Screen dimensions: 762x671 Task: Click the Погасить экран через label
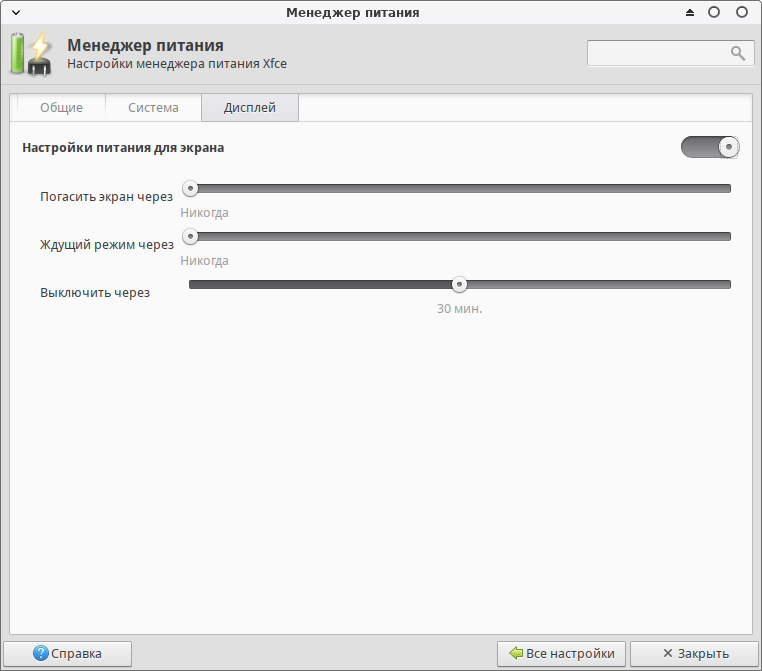106,196
